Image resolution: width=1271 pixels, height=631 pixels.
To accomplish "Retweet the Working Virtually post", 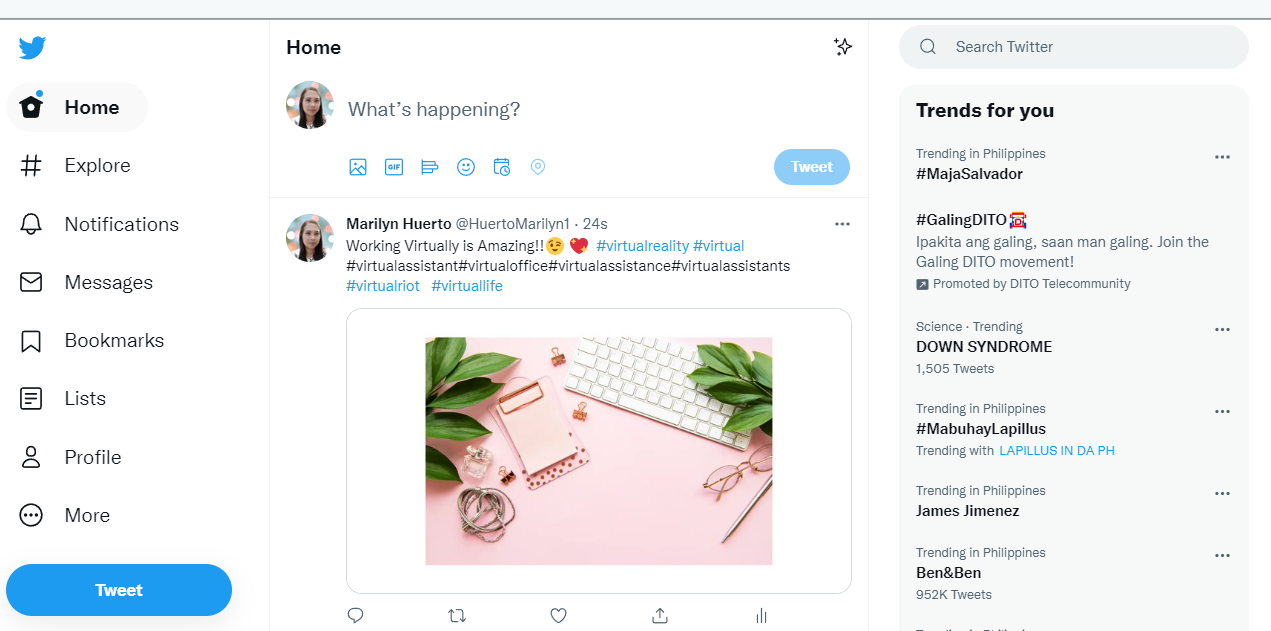I will point(457,615).
